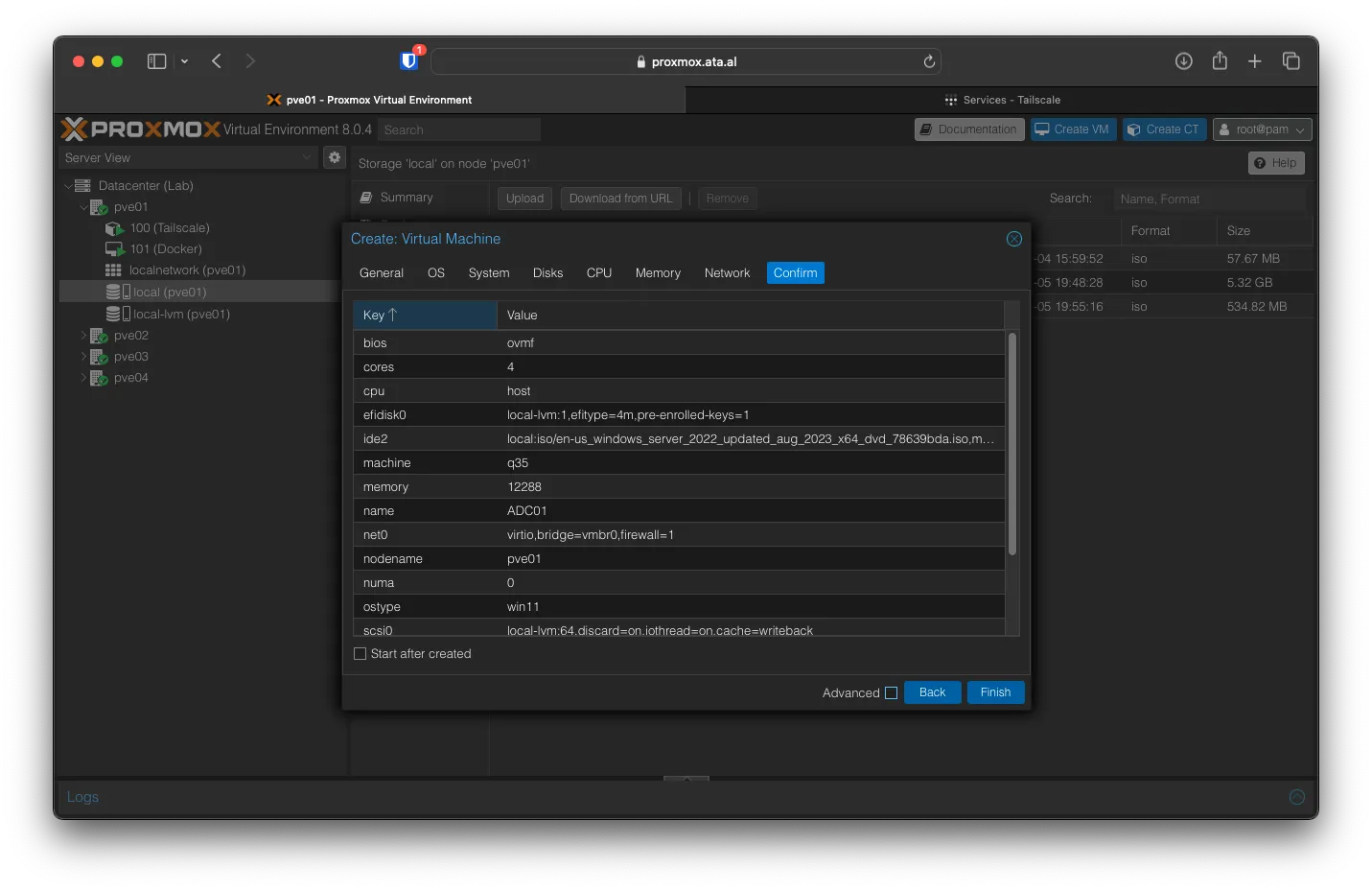Sort by the Value column header
The image size is (1372, 890).
pos(751,316)
